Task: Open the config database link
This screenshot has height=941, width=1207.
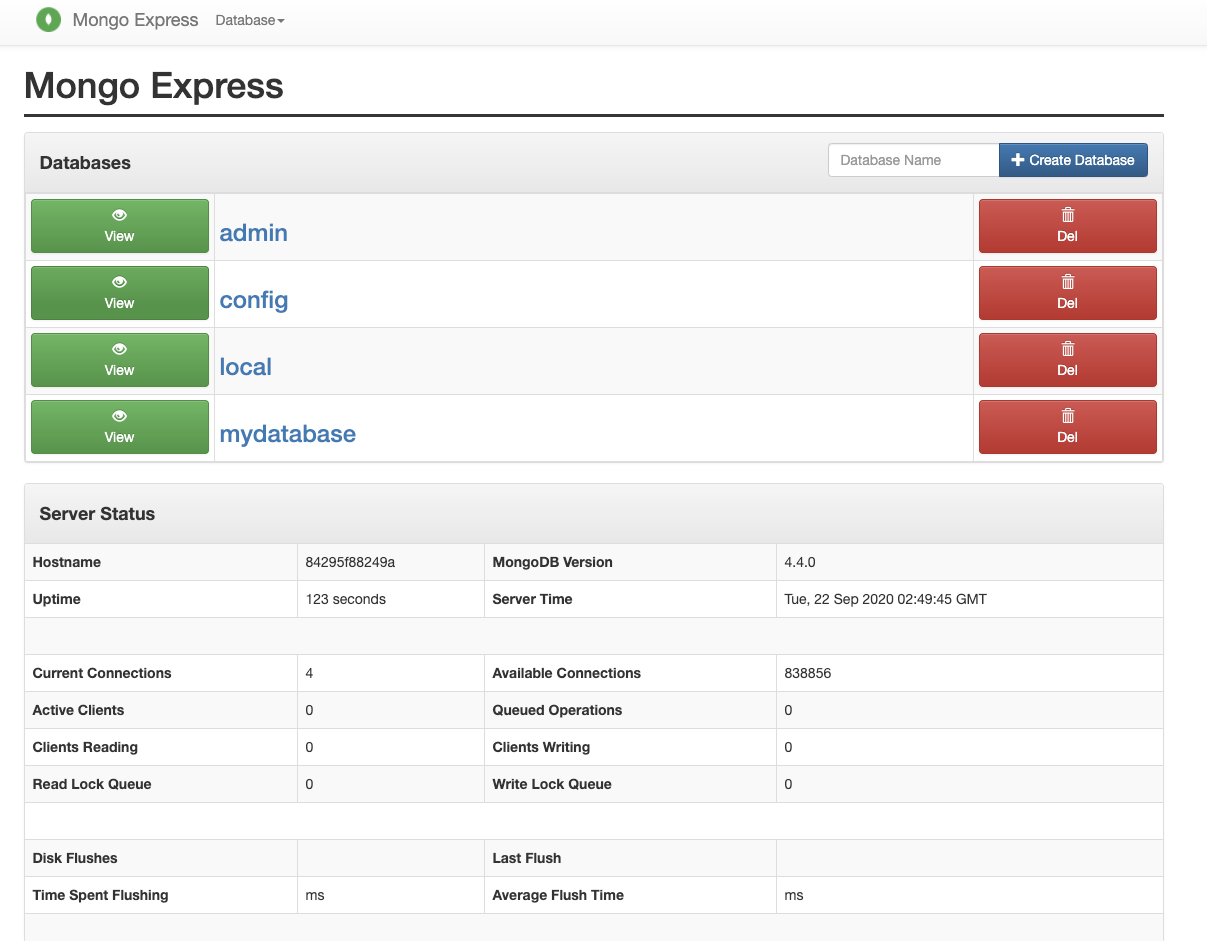Action: tap(254, 300)
